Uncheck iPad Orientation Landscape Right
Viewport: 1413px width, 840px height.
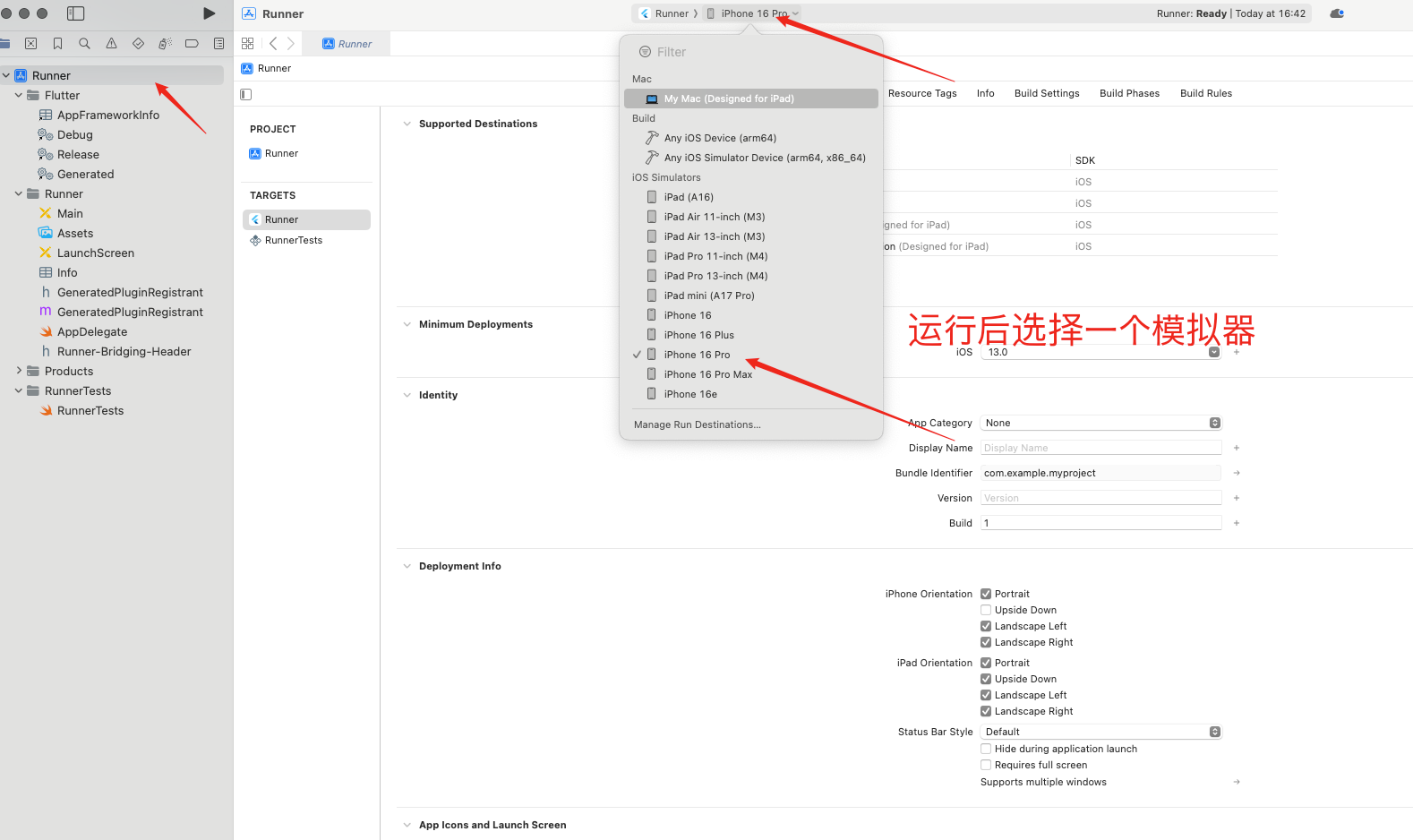pos(986,711)
